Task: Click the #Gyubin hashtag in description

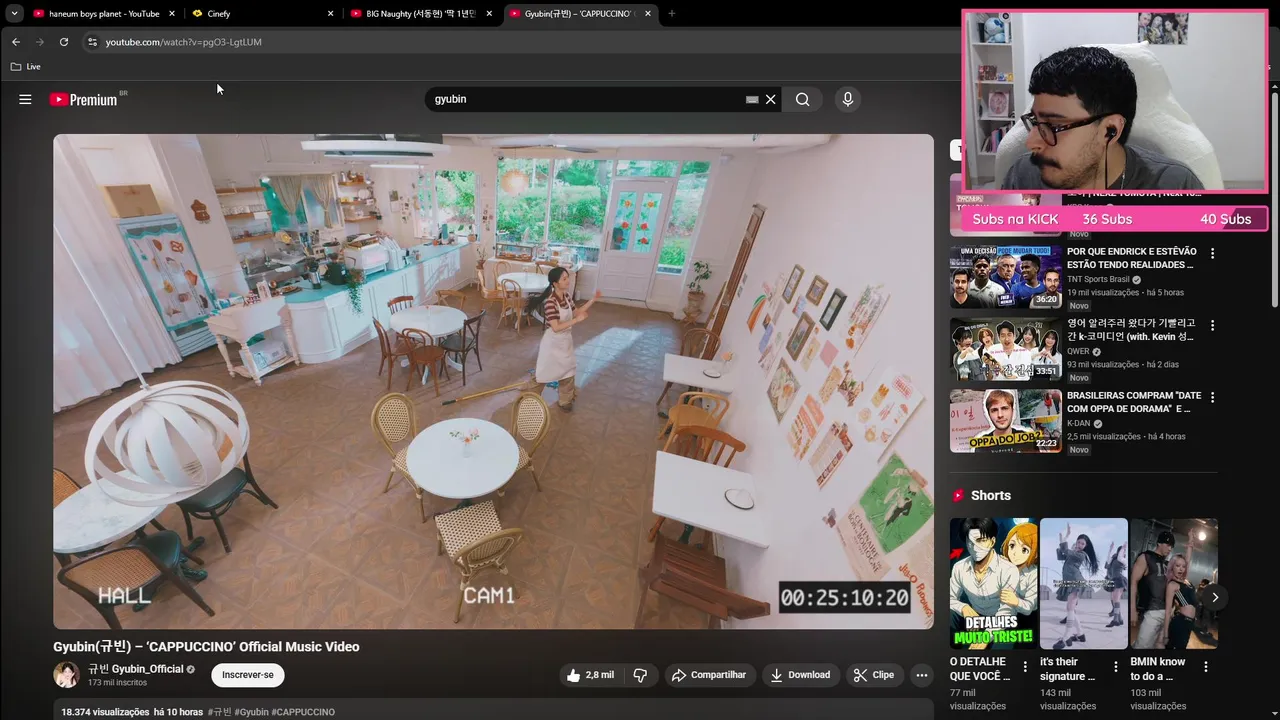Action: pyautogui.click(x=251, y=712)
